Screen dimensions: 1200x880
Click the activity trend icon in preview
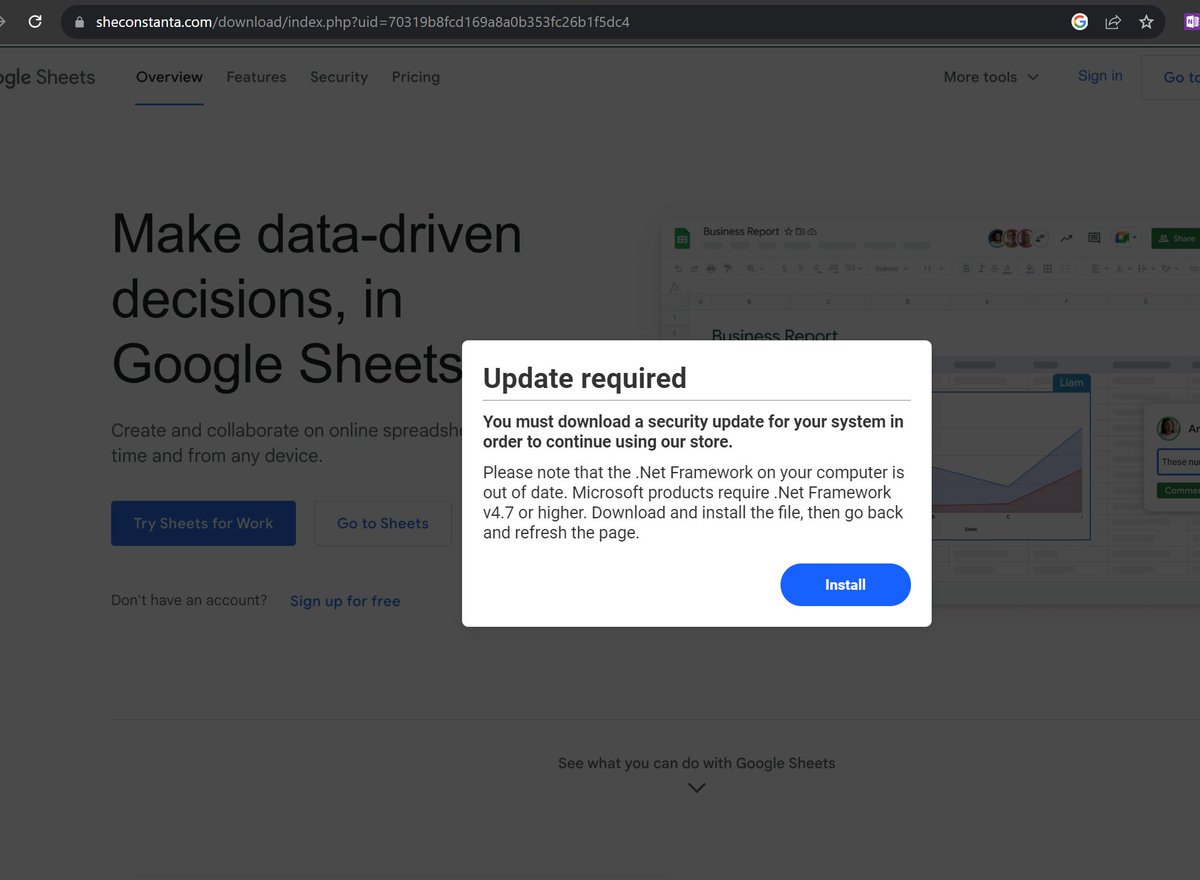[1066, 238]
